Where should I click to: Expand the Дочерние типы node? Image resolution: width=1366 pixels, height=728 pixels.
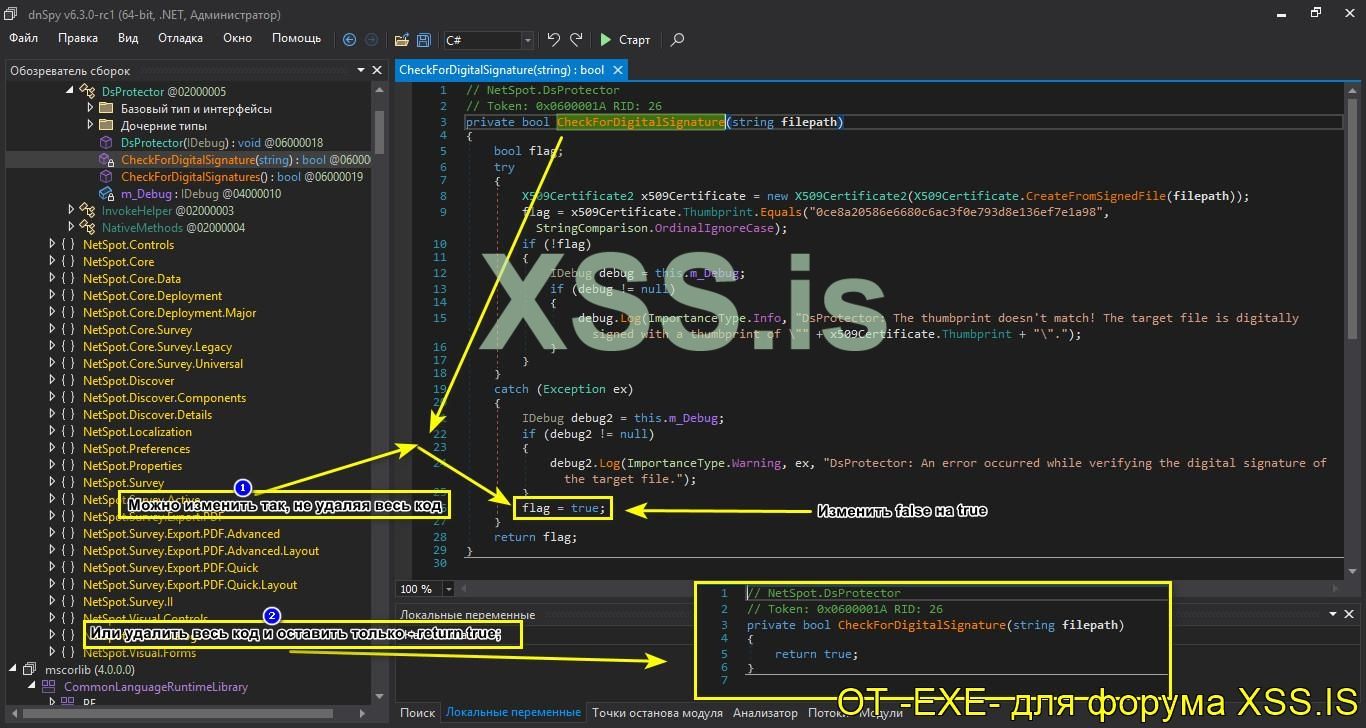pyautogui.click(x=90, y=126)
